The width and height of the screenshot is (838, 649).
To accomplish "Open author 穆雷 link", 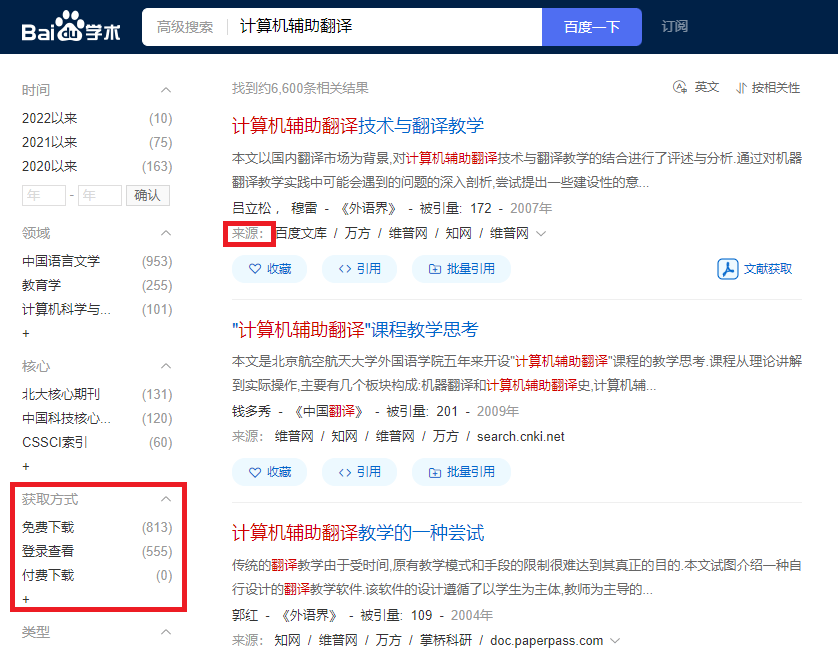I will [x=304, y=208].
